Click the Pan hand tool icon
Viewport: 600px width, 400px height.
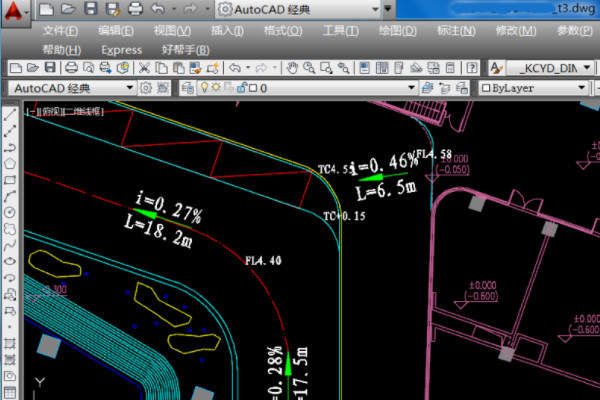tap(293, 68)
